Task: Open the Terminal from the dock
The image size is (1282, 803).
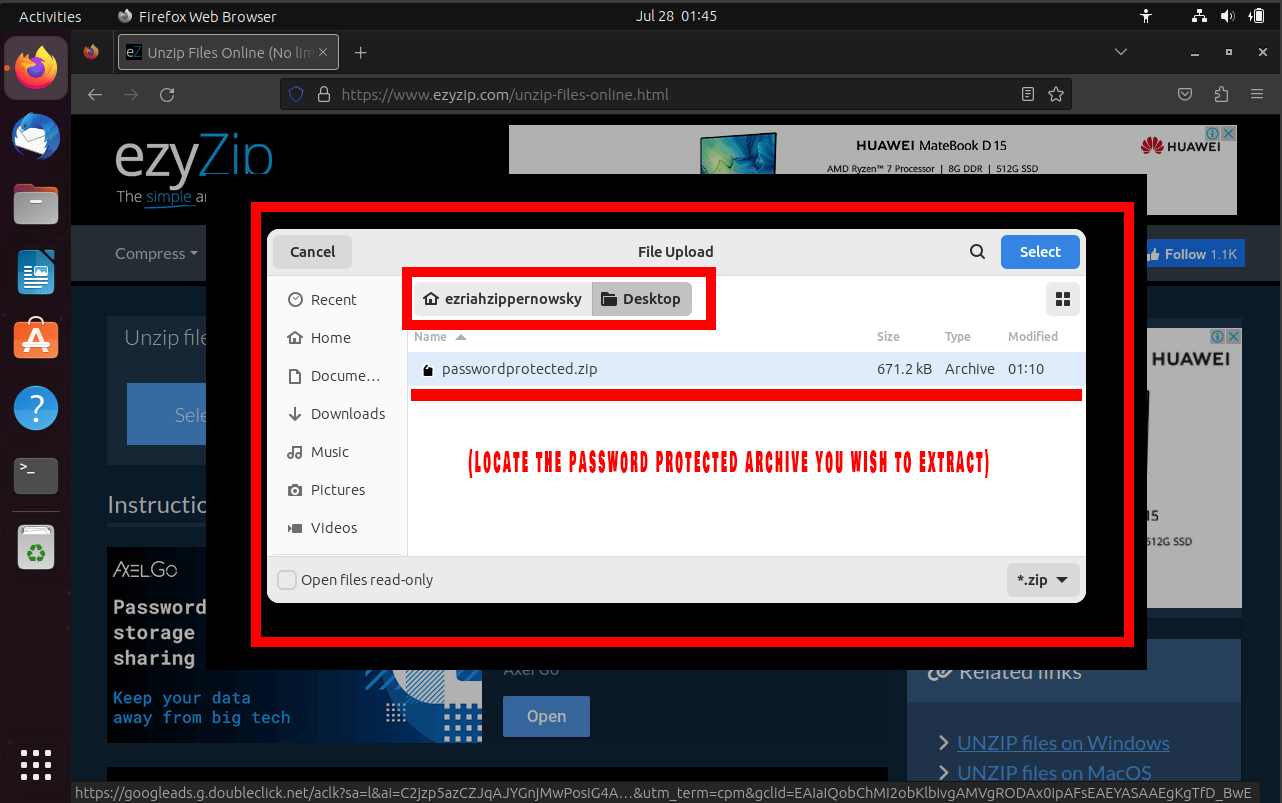Action: [35, 476]
